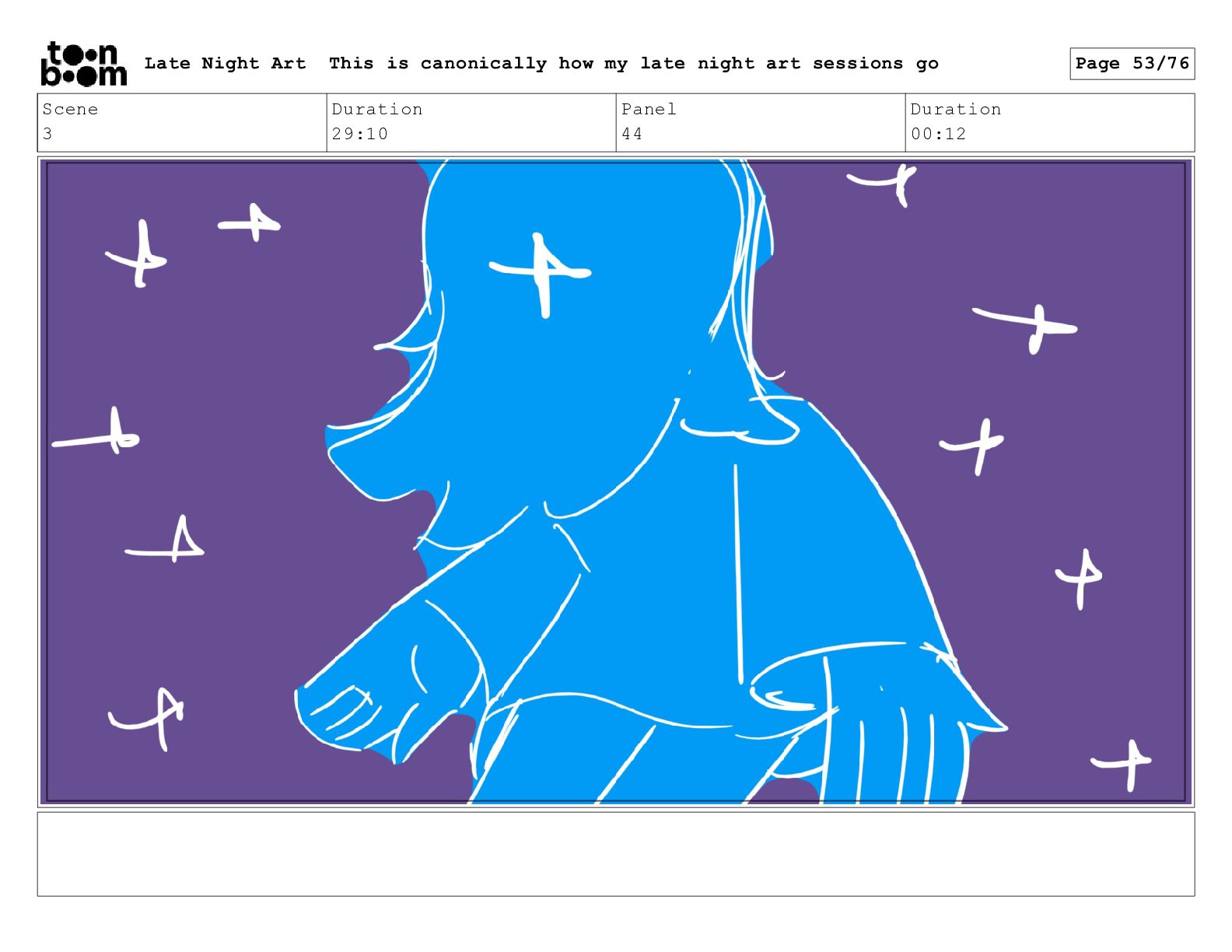1232x952 pixels.
Task: Click the panel Duration 00:12 cell
Action: (1050, 122)
